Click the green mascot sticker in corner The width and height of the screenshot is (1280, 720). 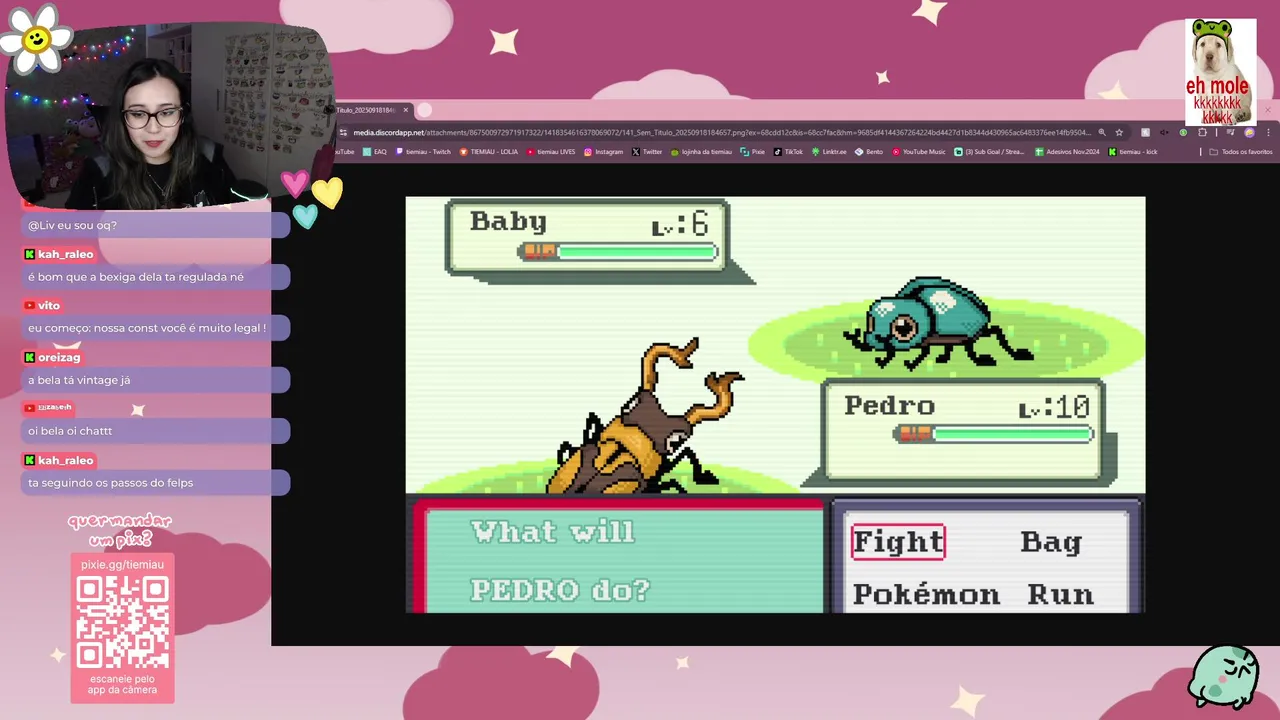click(1224, 676)
